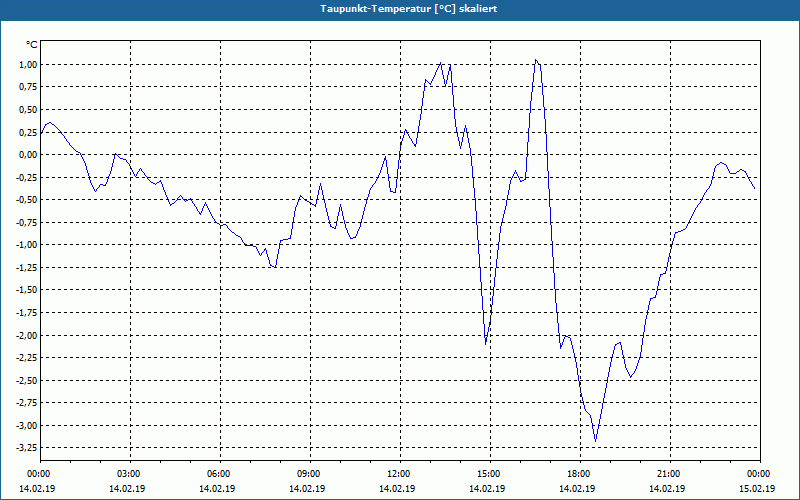This screenshot has height=500, width=800.
Task: Click the 06:00 time label
Action: click(x=218, y=474)
